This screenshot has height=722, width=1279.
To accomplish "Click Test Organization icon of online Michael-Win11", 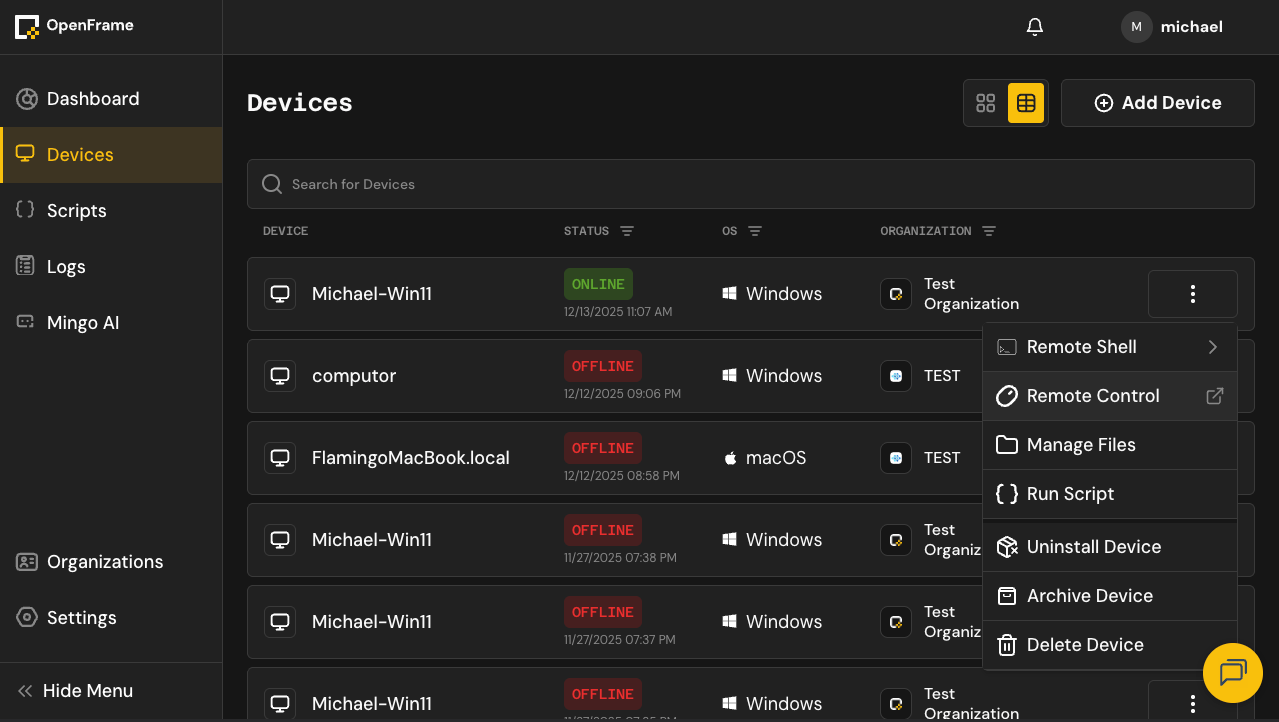I will (x=896, y=294).
